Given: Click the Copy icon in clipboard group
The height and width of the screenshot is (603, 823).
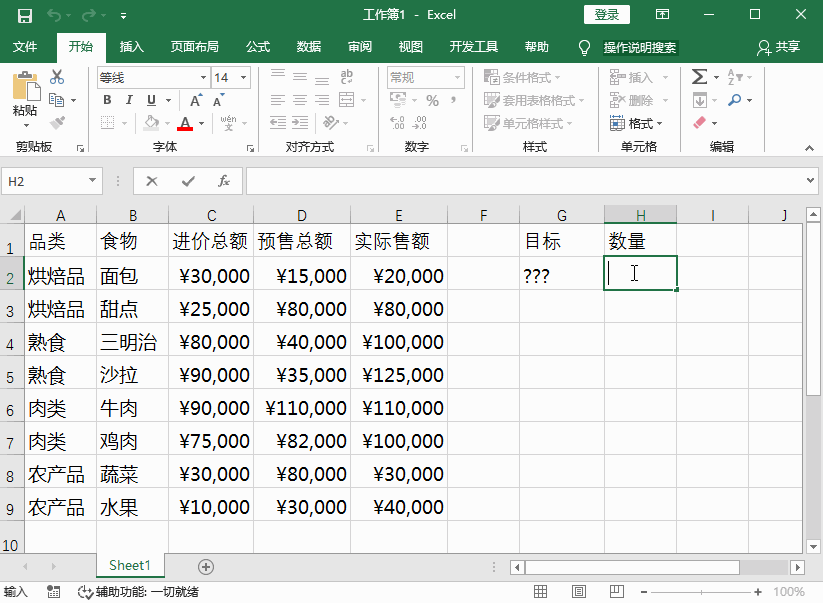Looking at the screenshot, I should 56,100.
